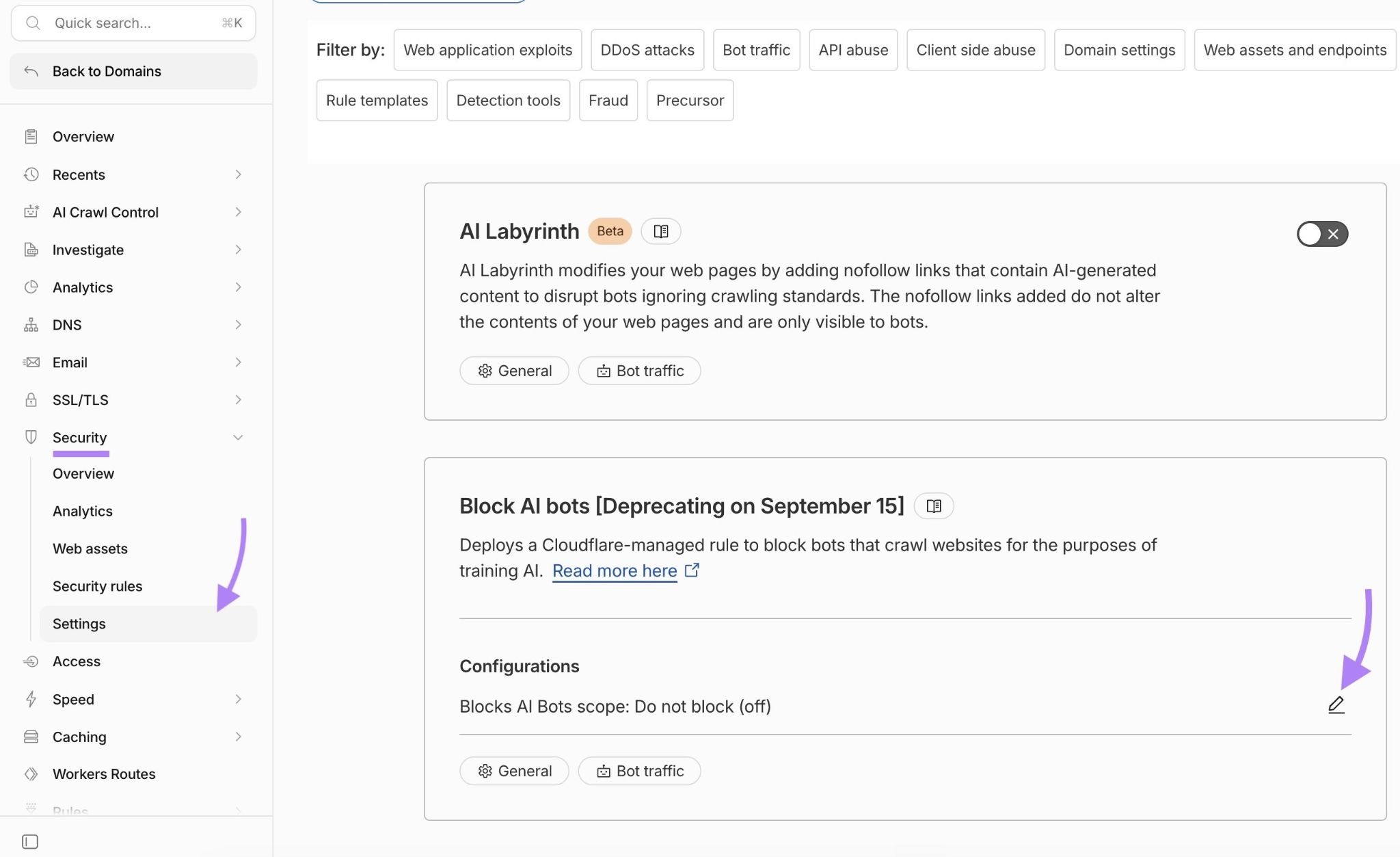Expand the Recents section chevron
Image resolution: width=1400 pixels, height=857 pixels.
pyautogui.click(x=238, y=174)
